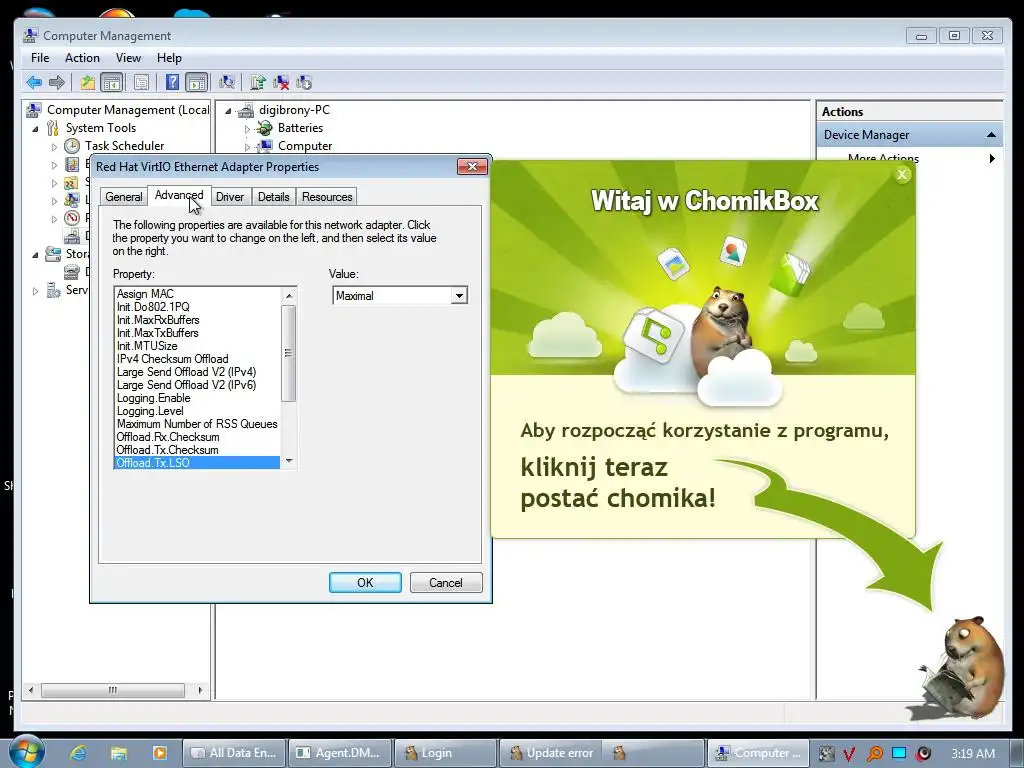Click the property list scroll up arrow
This screenshot has width=1024, height=768.
[289, 296]
